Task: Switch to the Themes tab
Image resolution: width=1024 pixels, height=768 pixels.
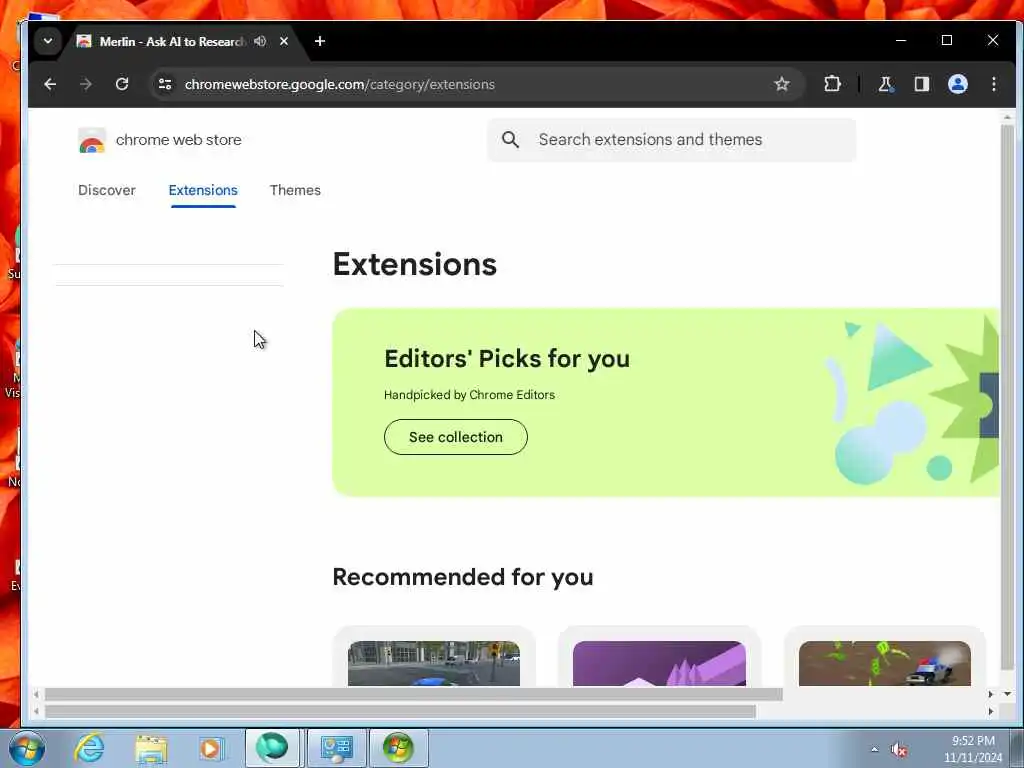Action: [x=295, y=190]
